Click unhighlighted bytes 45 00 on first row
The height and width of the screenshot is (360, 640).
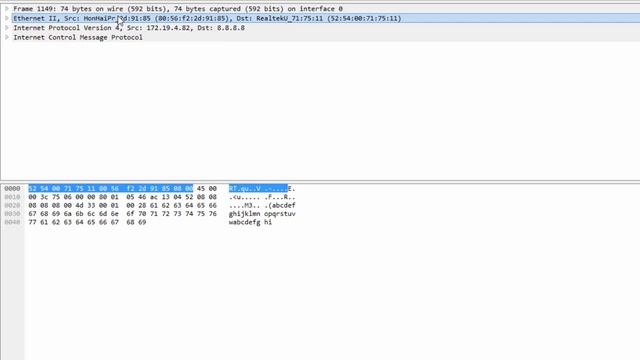pyautogui.click(x=207, y=189)
